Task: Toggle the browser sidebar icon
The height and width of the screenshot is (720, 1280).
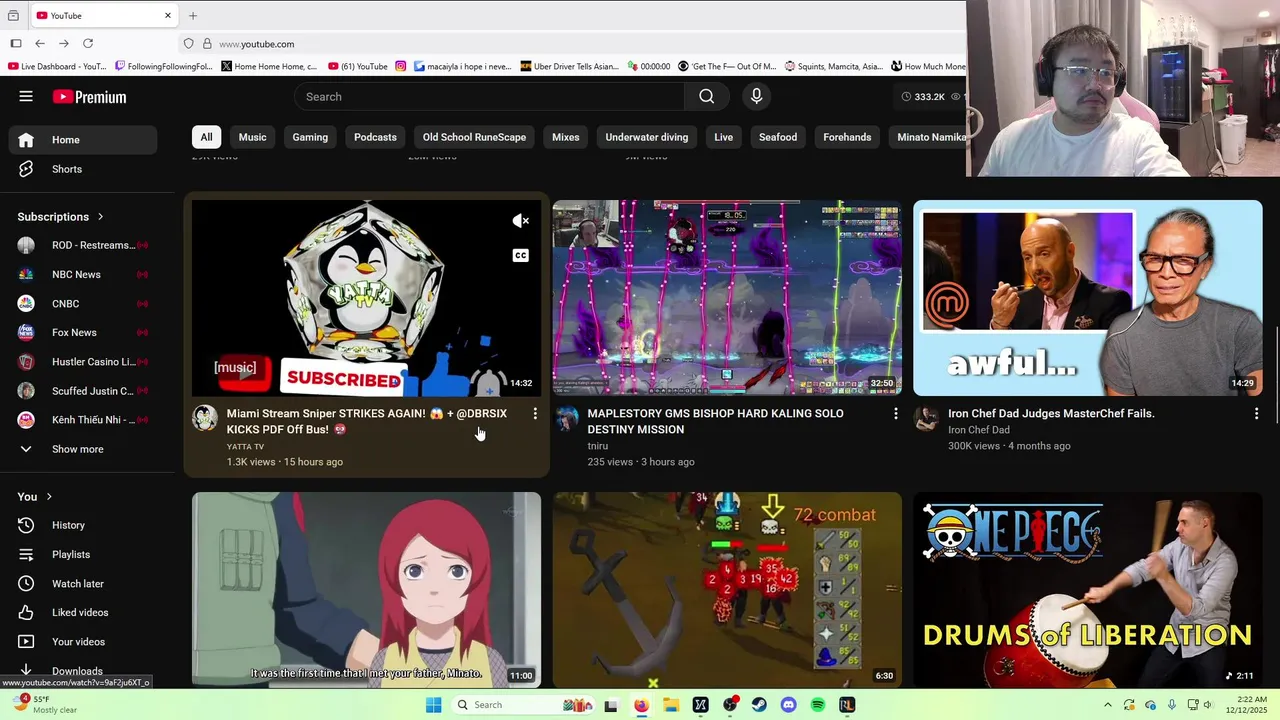Action: [16, 43]
